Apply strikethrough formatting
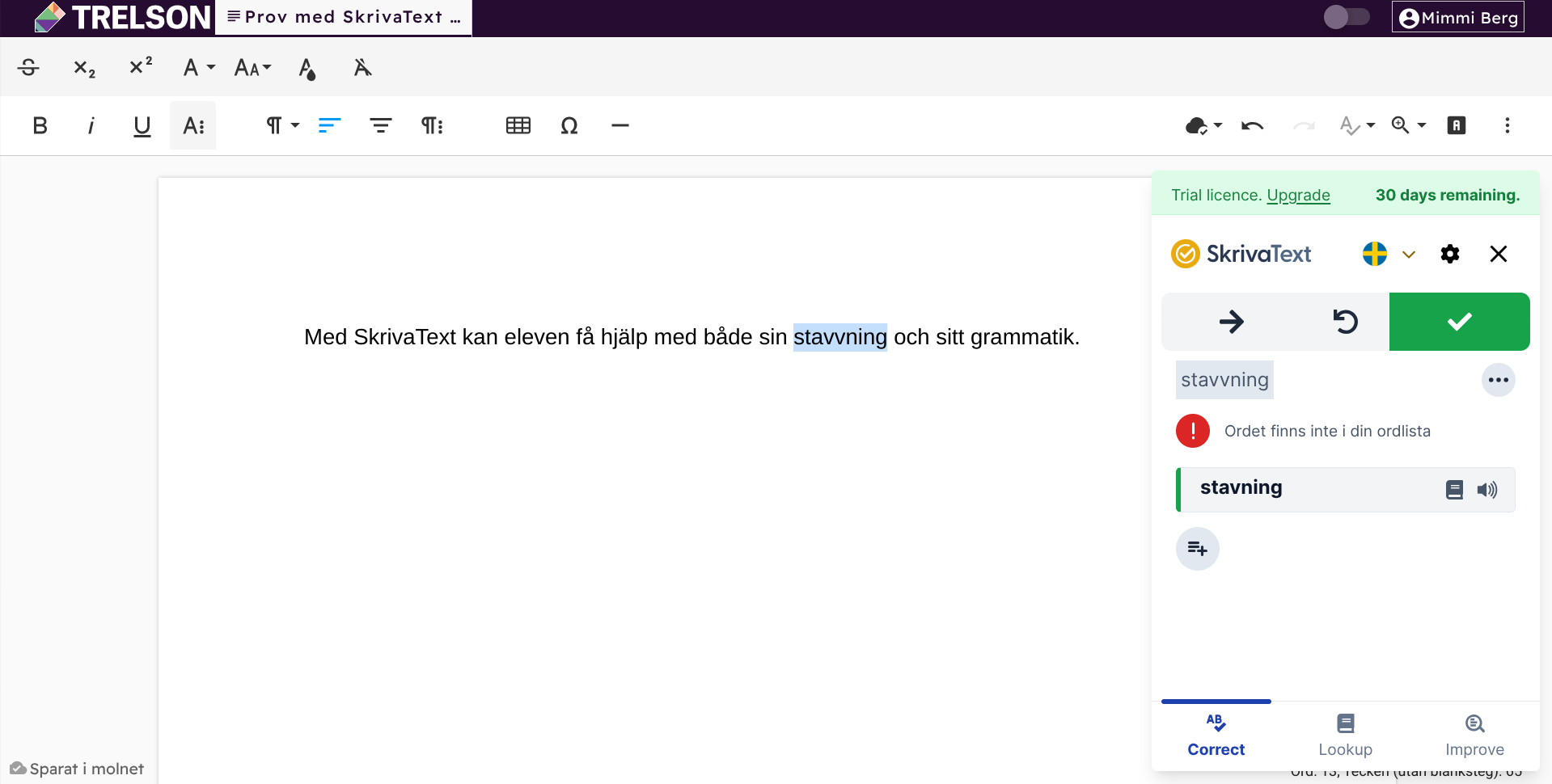Viewport: 1552px width, 784px height. tap(28, 67)
